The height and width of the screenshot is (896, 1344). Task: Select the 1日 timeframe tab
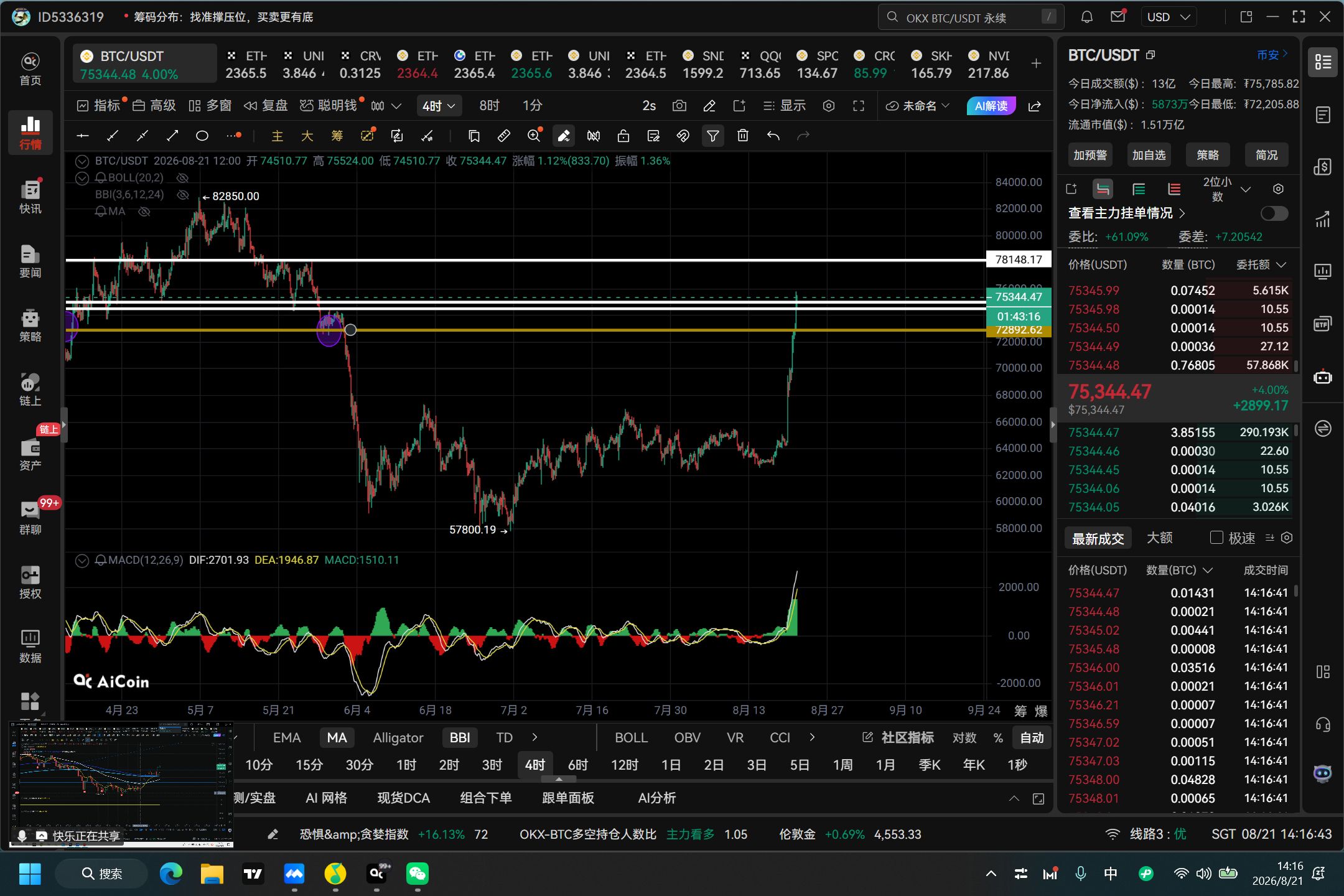670,765
